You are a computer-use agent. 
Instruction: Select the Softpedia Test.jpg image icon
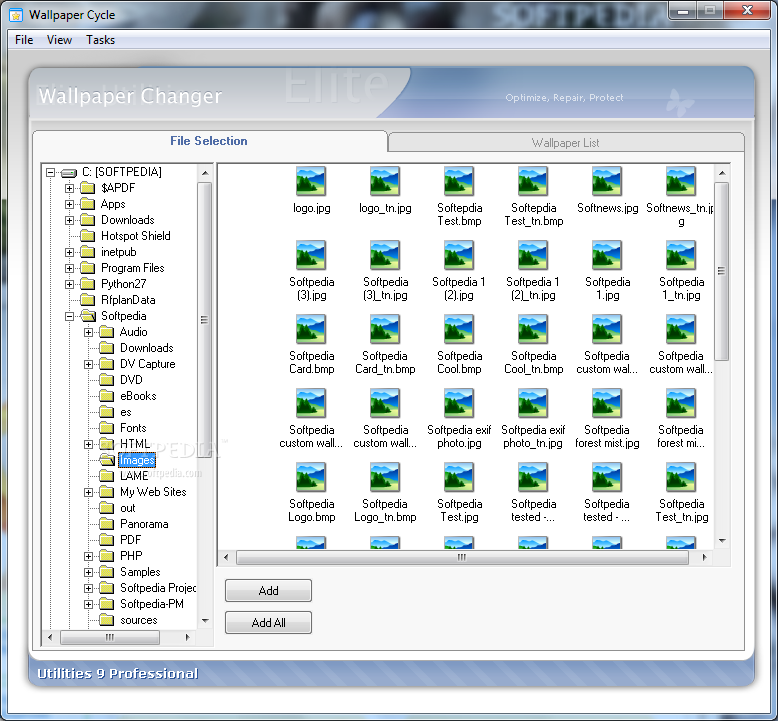click(459, 477)
